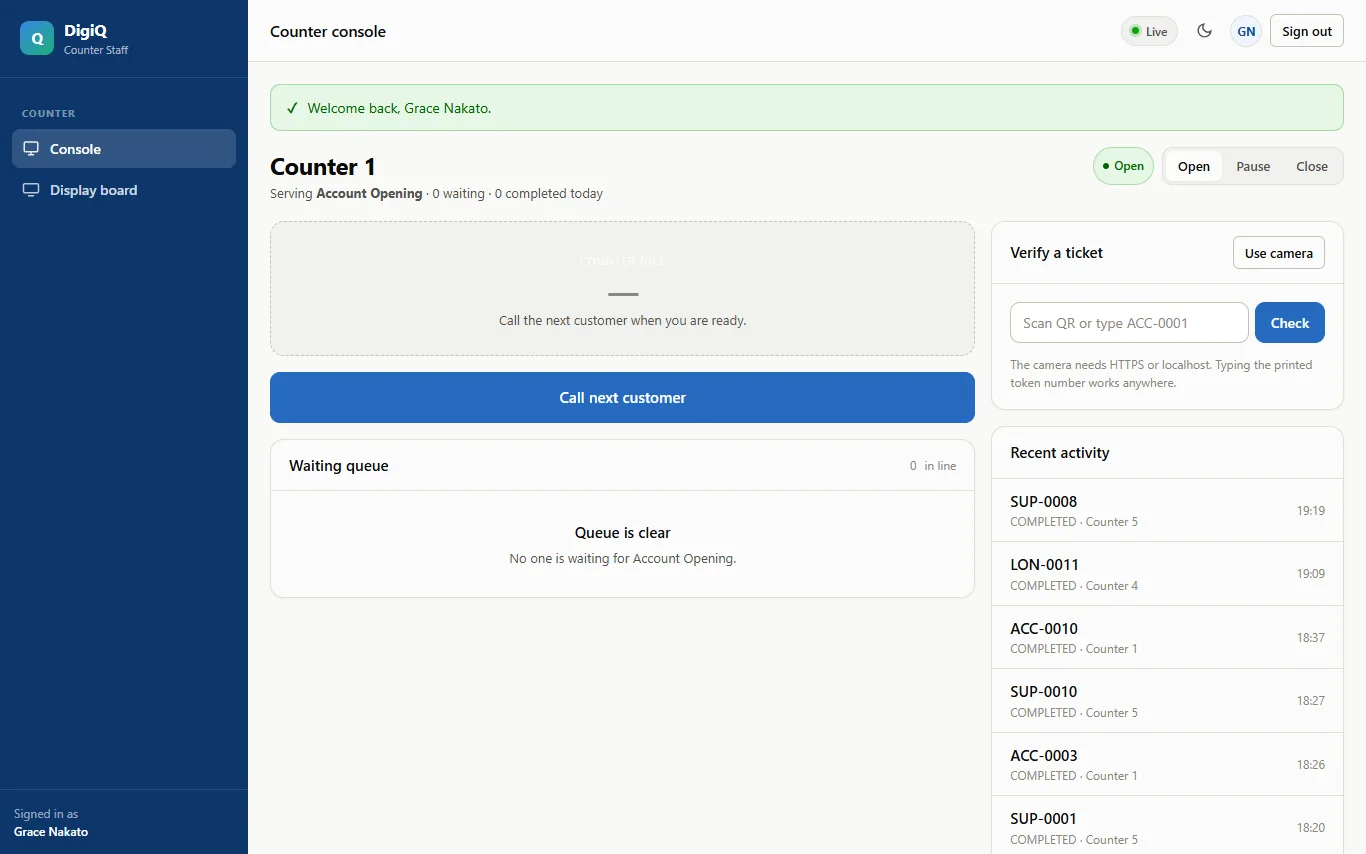Open the GN user avatar
The image size is (1366, 854).
point(1246,31)
